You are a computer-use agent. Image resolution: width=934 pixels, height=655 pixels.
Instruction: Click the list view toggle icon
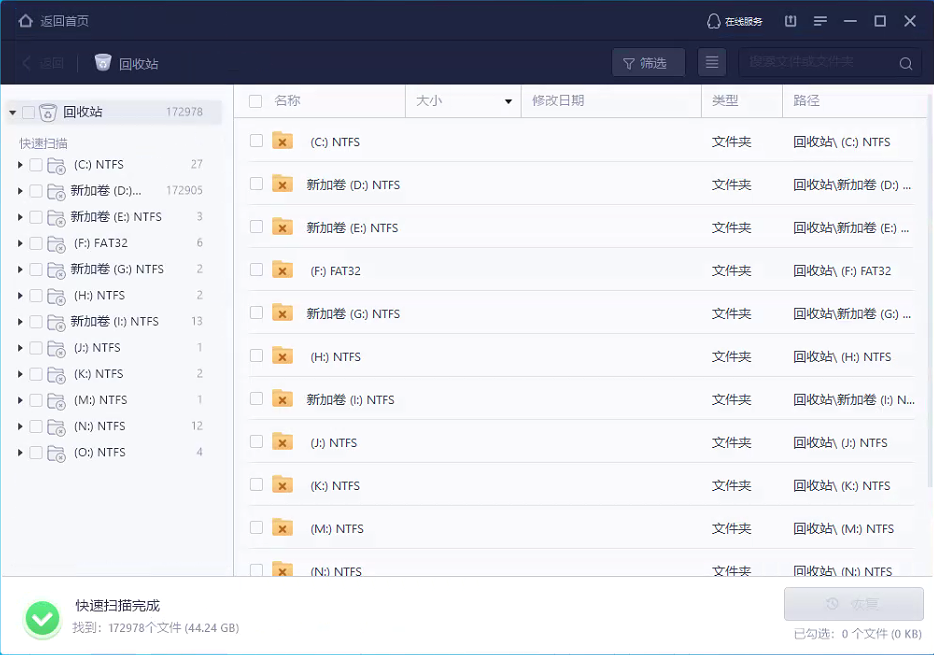point(712,63)
